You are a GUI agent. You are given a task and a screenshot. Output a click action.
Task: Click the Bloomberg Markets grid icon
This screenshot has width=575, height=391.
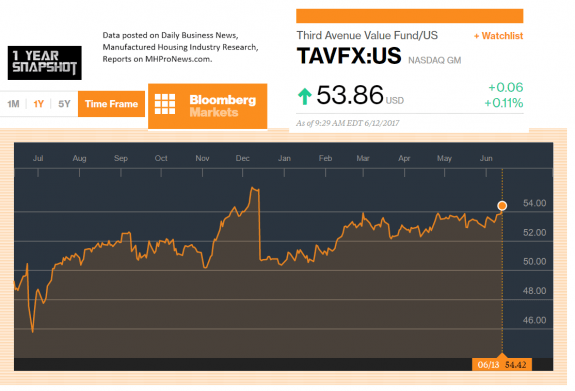165,104
